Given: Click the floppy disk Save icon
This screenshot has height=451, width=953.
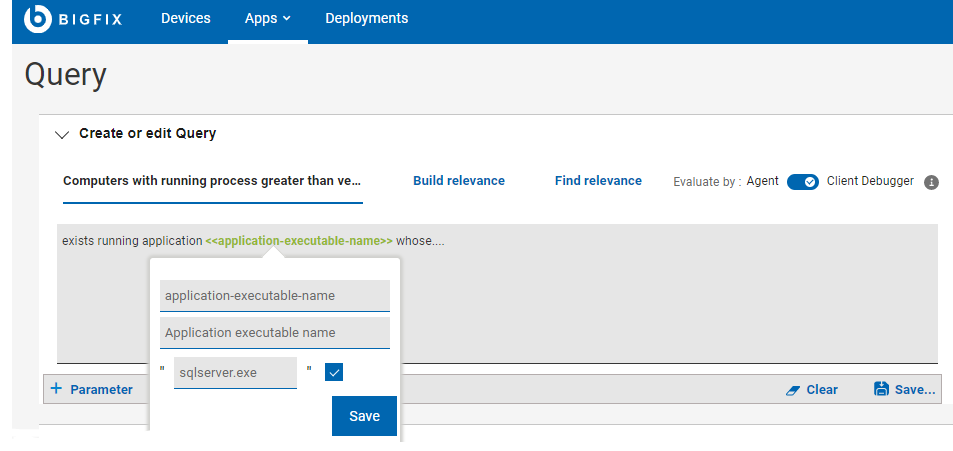Looking at the screenshot, I should (881, 390).
